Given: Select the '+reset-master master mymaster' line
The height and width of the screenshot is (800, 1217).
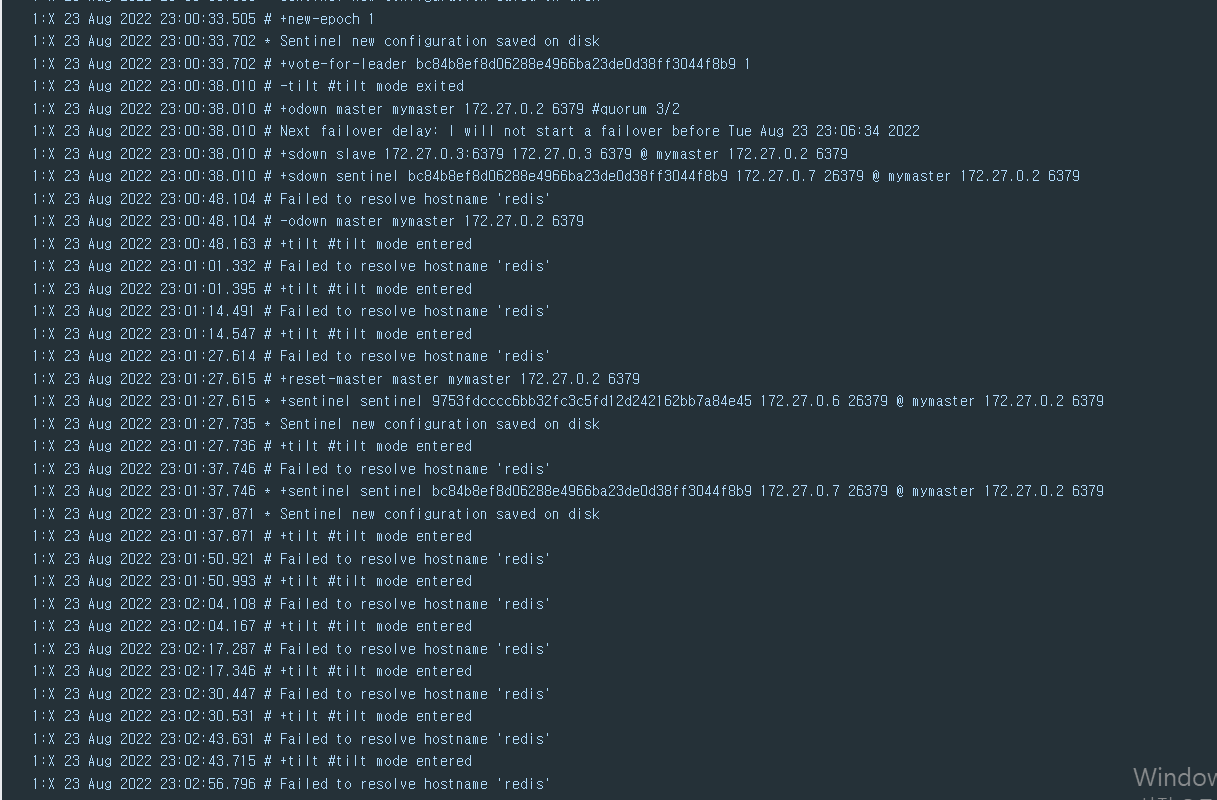Looking at the screenshot, I should coord(459,379).
